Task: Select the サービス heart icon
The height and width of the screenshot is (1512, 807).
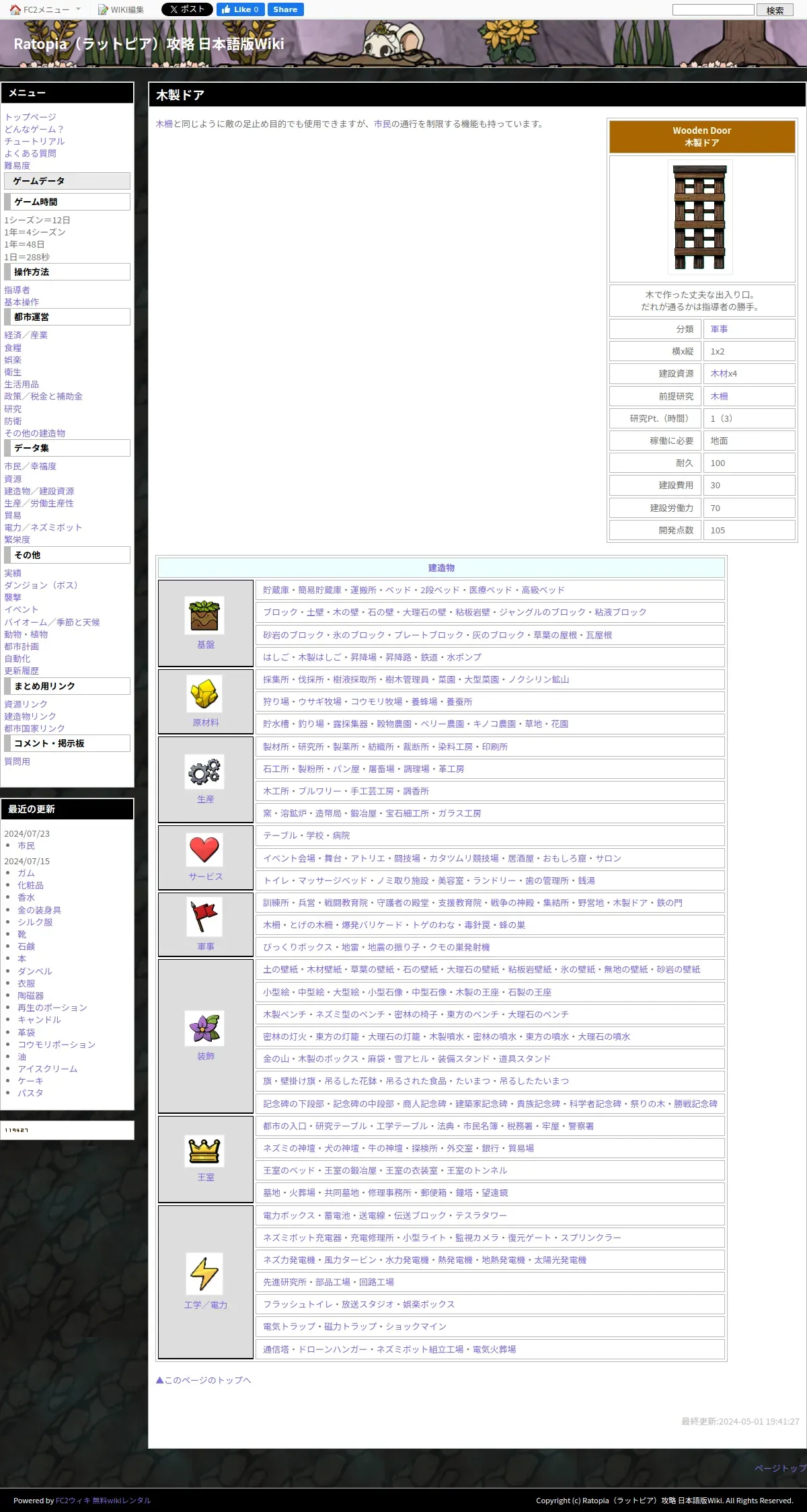Action: coord(204,849)
